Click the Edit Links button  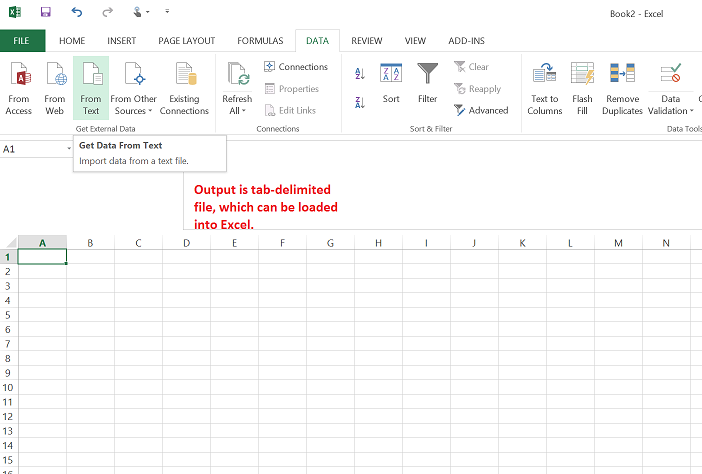click(290, 110)
